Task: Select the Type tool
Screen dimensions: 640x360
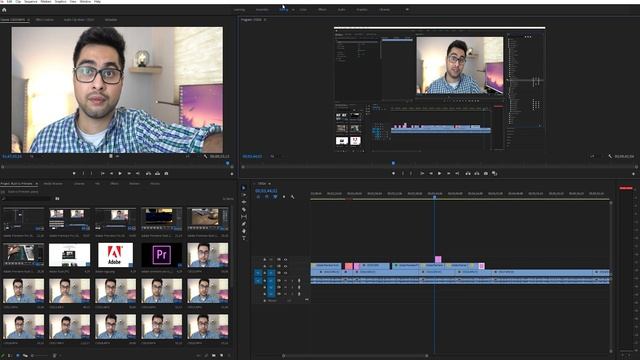Action: pos(244,238)
